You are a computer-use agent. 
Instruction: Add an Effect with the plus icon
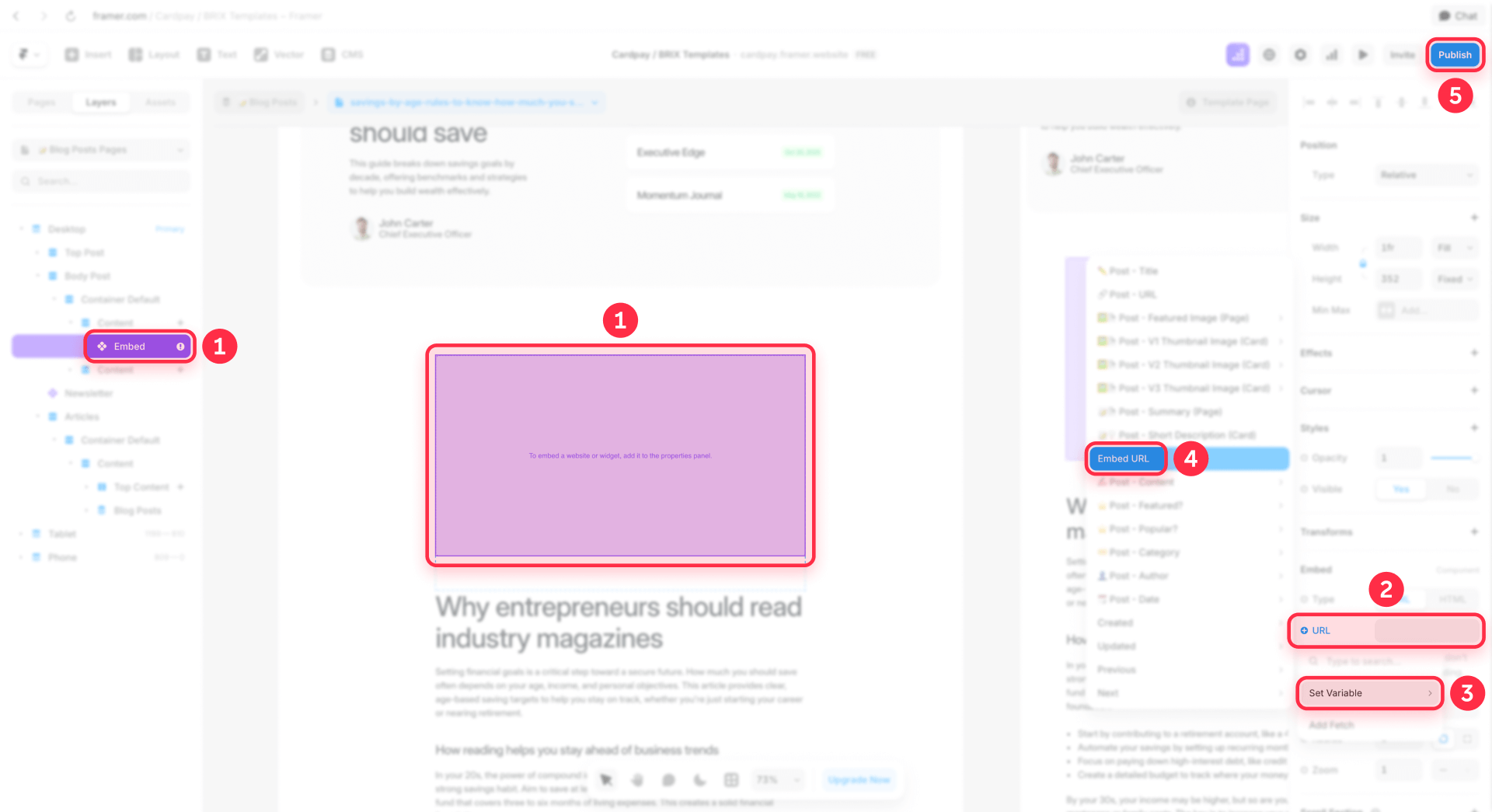click(1474, 353)
